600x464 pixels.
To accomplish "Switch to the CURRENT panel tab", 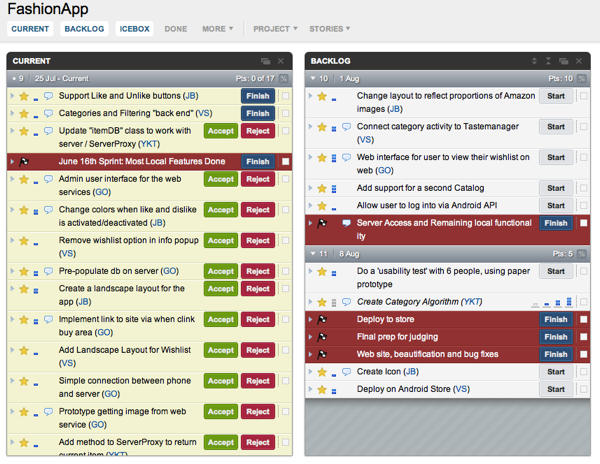I will click(x=30, y=29).
